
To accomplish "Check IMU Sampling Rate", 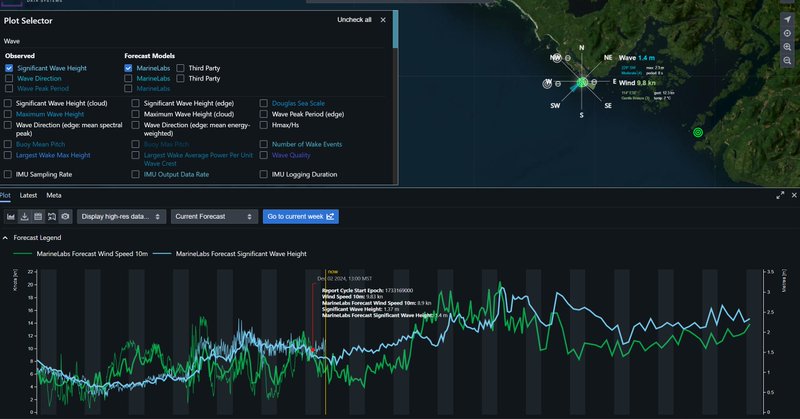I will pyautogui.click(x=8, y=175).
